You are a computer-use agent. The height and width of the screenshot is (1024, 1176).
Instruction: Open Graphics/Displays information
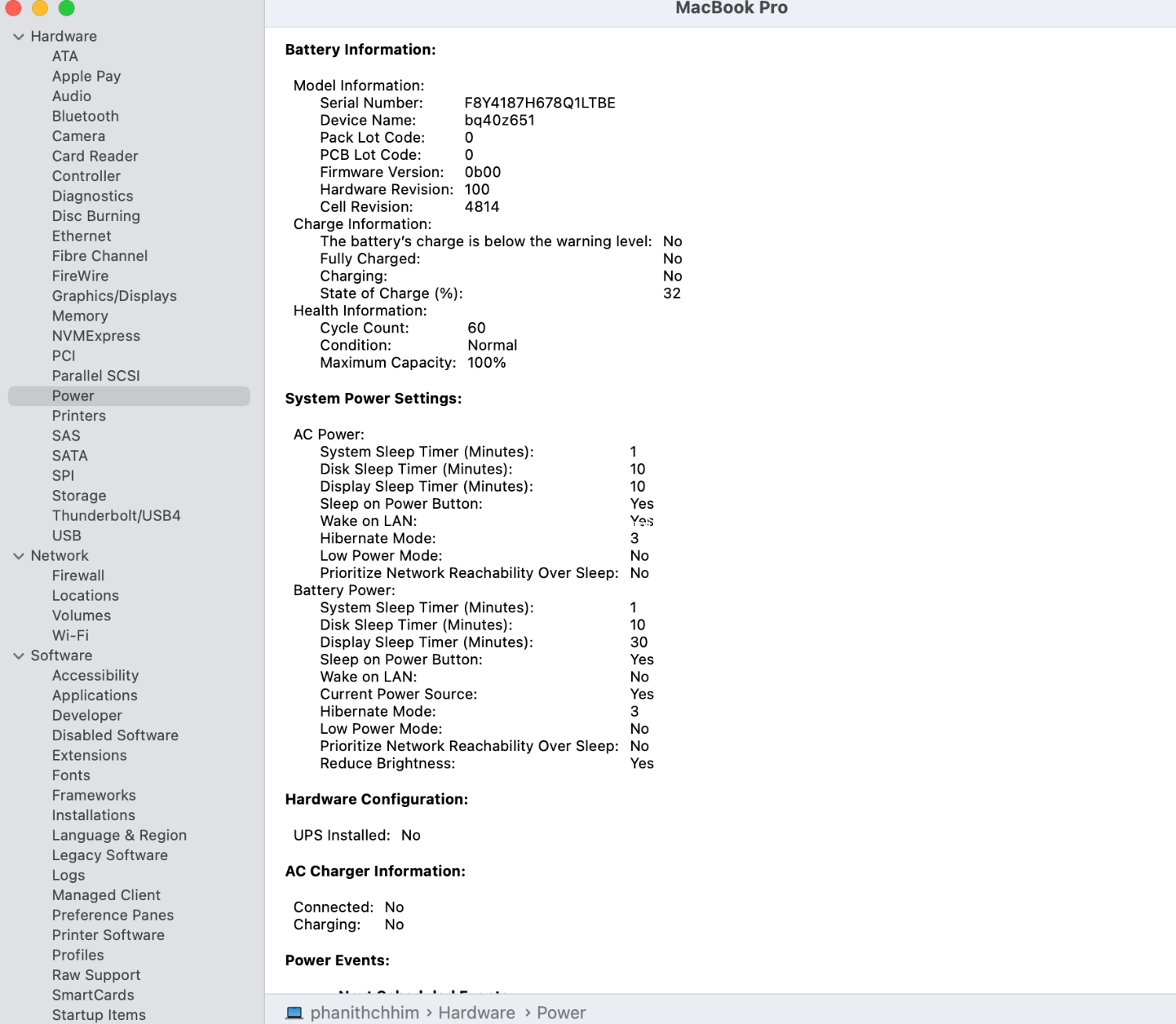pyautogui.click(x=114, y=296)
